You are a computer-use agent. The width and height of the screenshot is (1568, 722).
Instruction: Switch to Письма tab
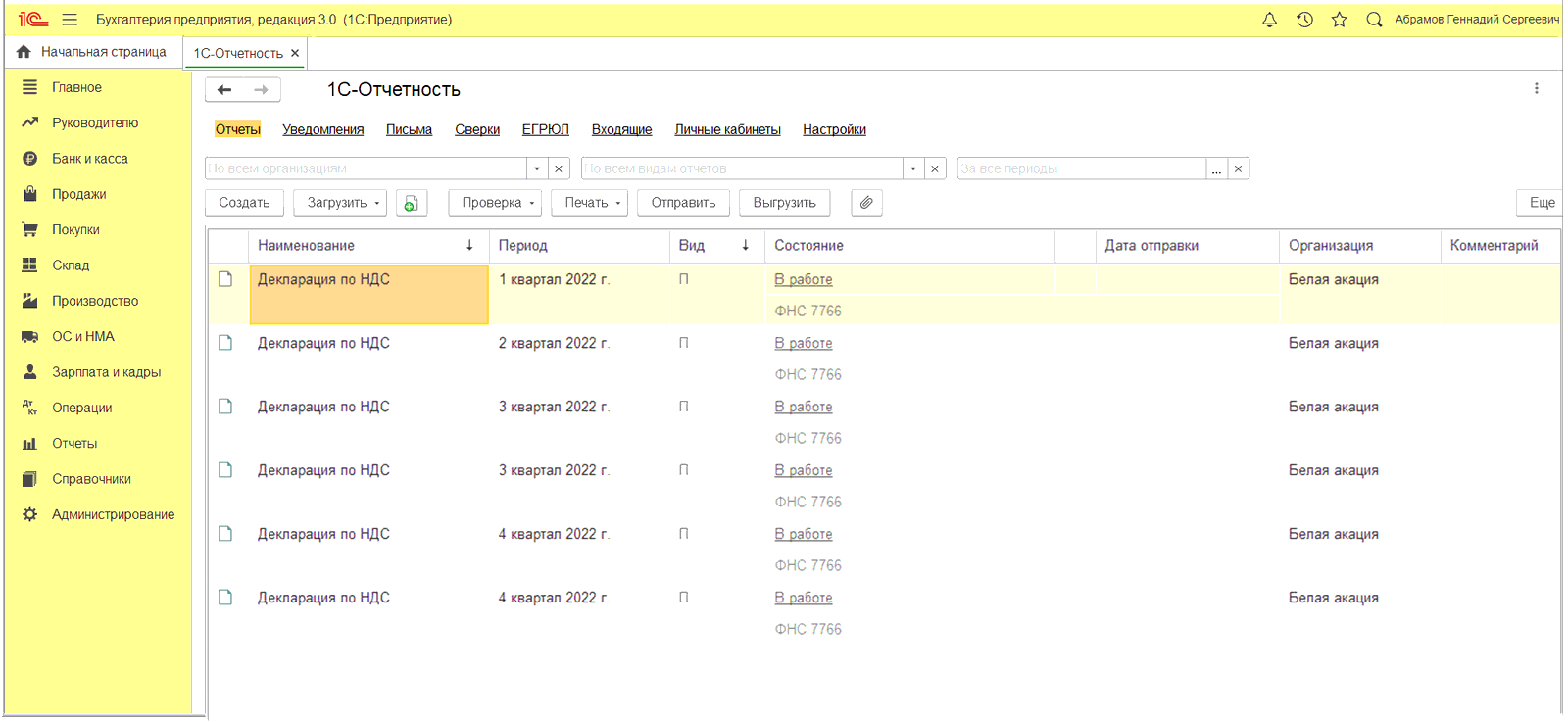click(409, 129)
